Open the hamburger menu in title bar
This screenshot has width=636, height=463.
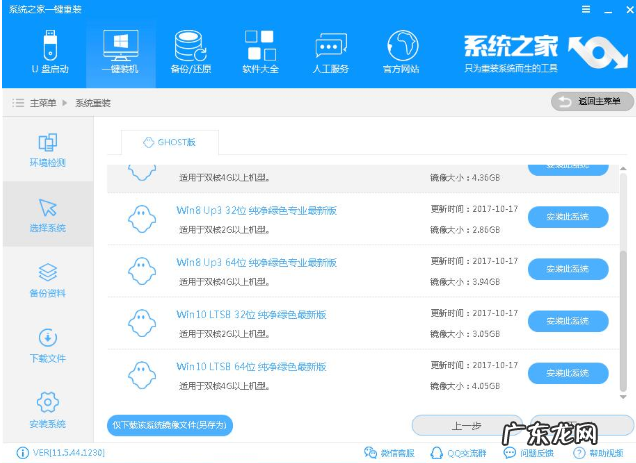tap(586, 9)
